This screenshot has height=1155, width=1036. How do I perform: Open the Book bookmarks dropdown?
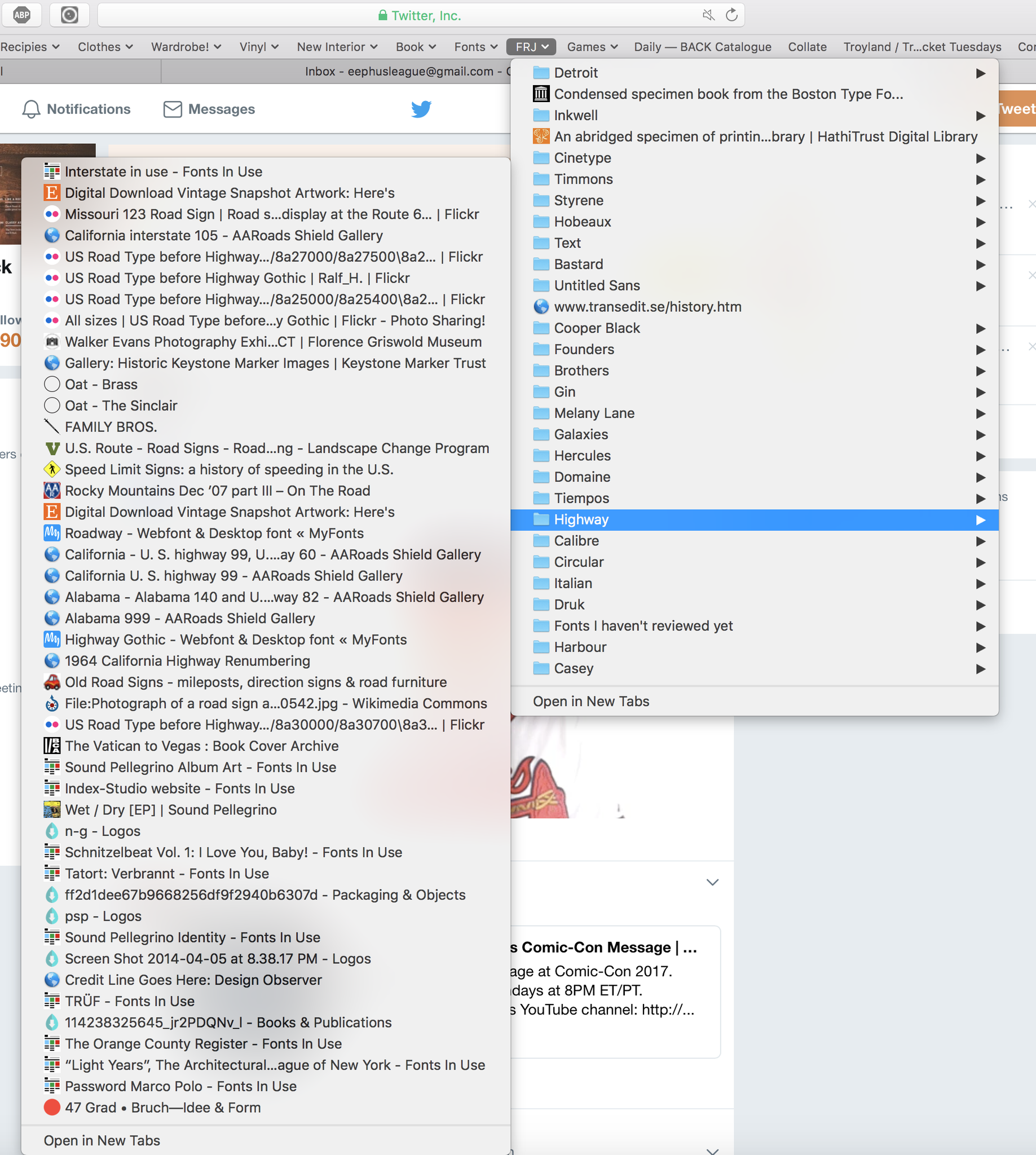(x=416, y=47)
